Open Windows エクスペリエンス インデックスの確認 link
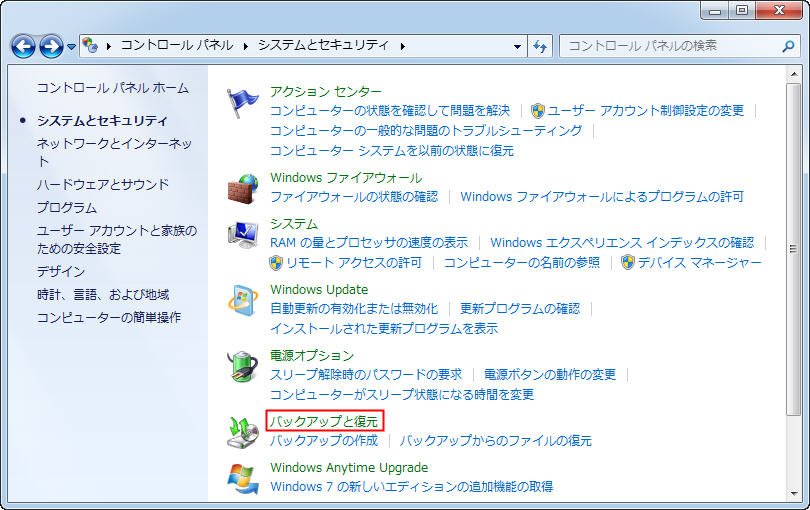Image resolution: width=810 pixels, height=510 pixels. 622,242
